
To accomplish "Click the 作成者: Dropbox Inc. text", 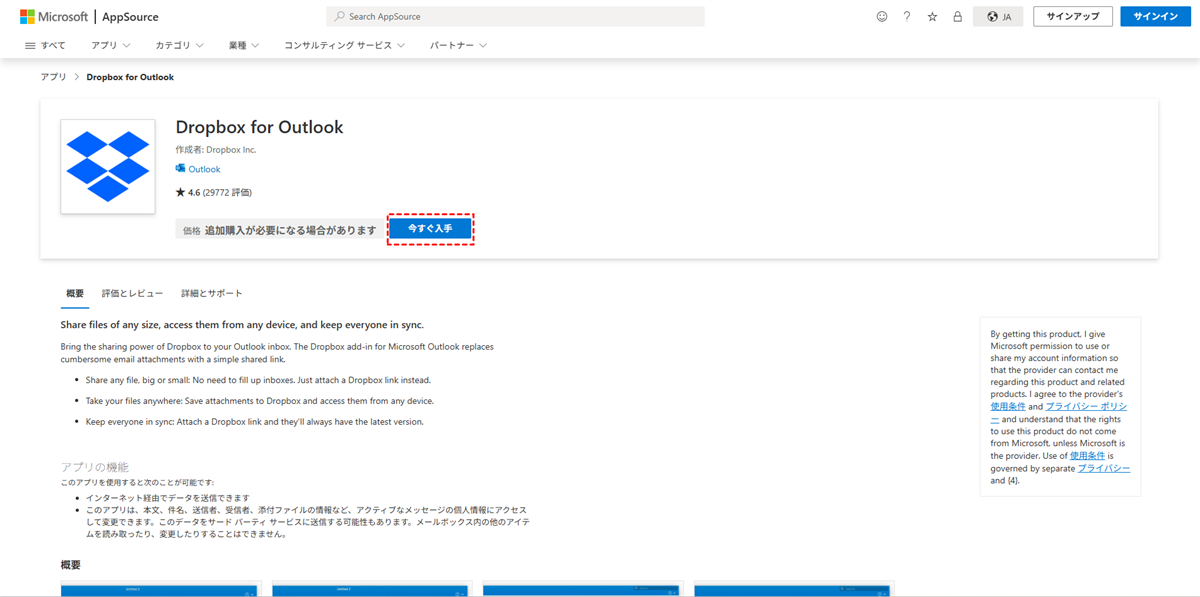I will (x=216, y=150).
